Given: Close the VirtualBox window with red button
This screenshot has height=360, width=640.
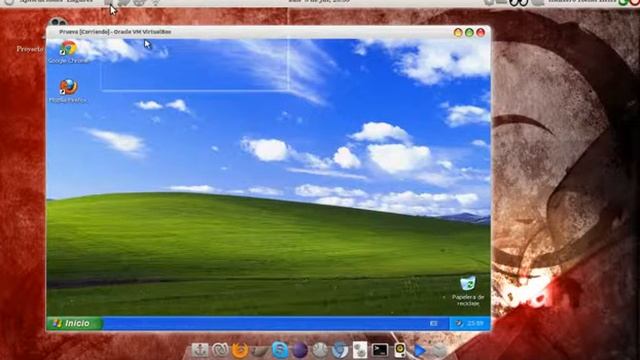Looking at the screenshot, I should pyautogui.click(x=481, y=32).
